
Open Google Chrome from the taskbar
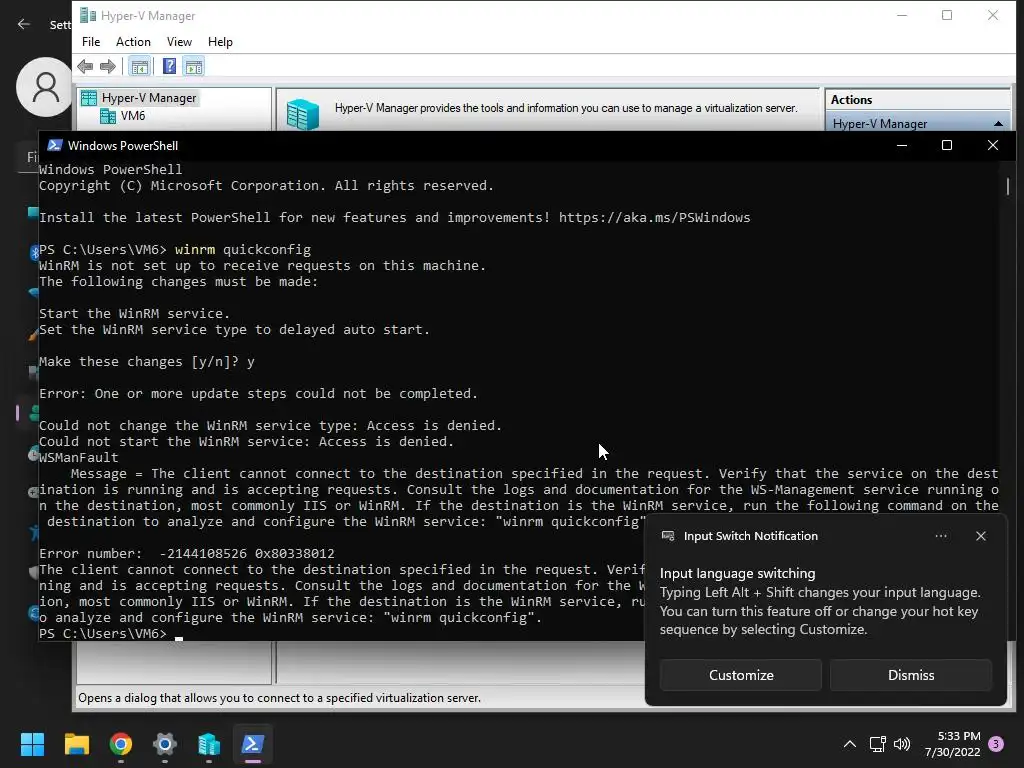[x=121, y=744]
